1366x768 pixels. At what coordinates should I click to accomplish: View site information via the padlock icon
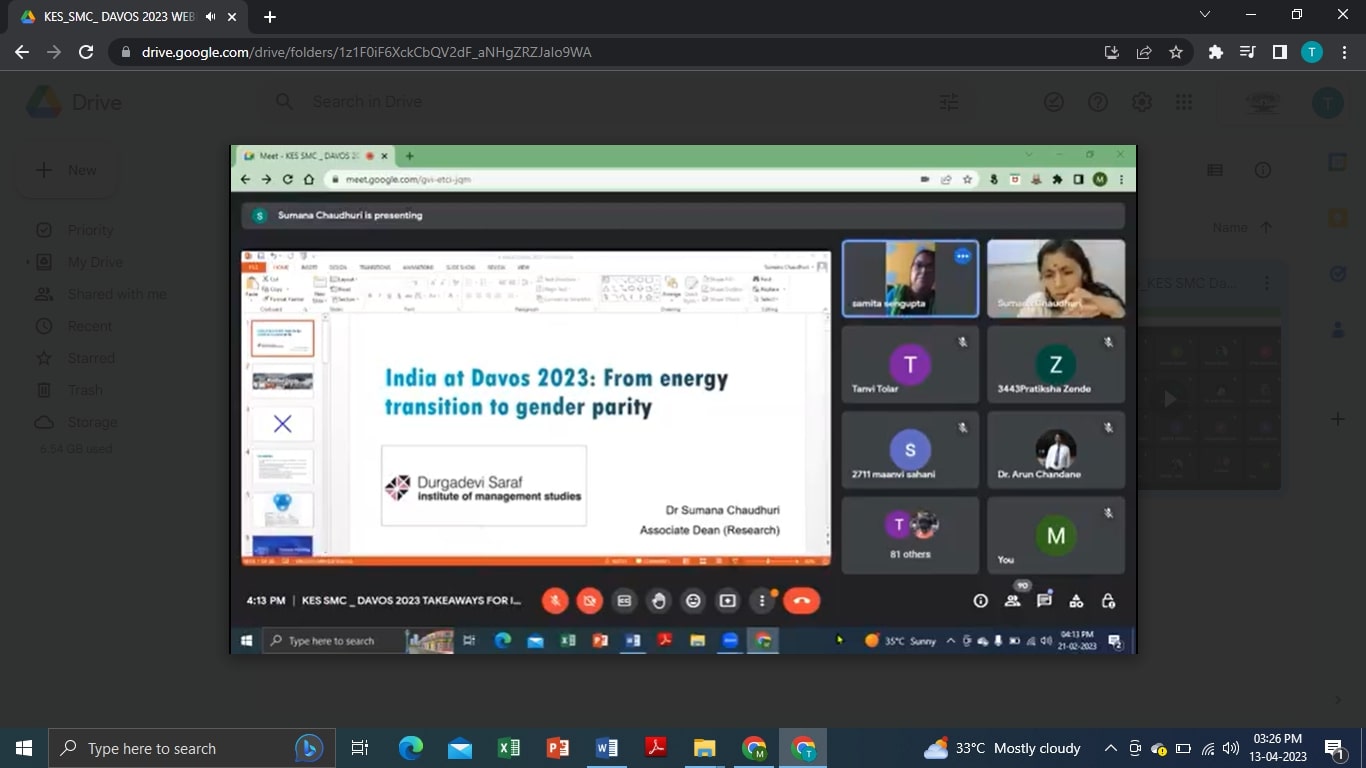(125, 52)
